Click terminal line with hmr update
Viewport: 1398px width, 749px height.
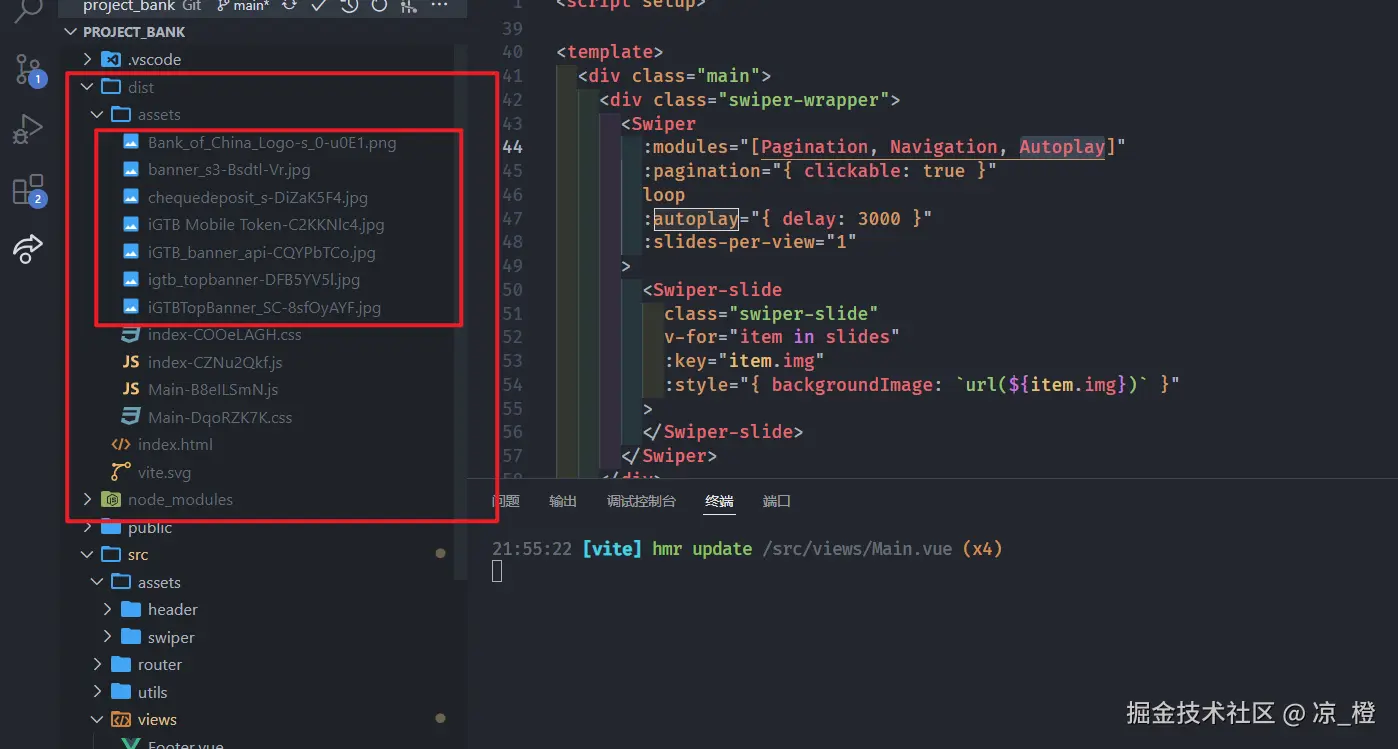click(747, 549)
